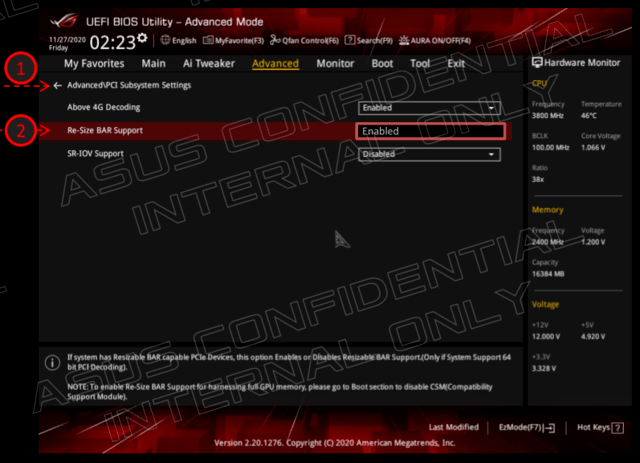Click the Advanced\PCI Subsystem Settings breadcrumb
Viewport: 640px width, 463px height.
click(x=129, y=85)
